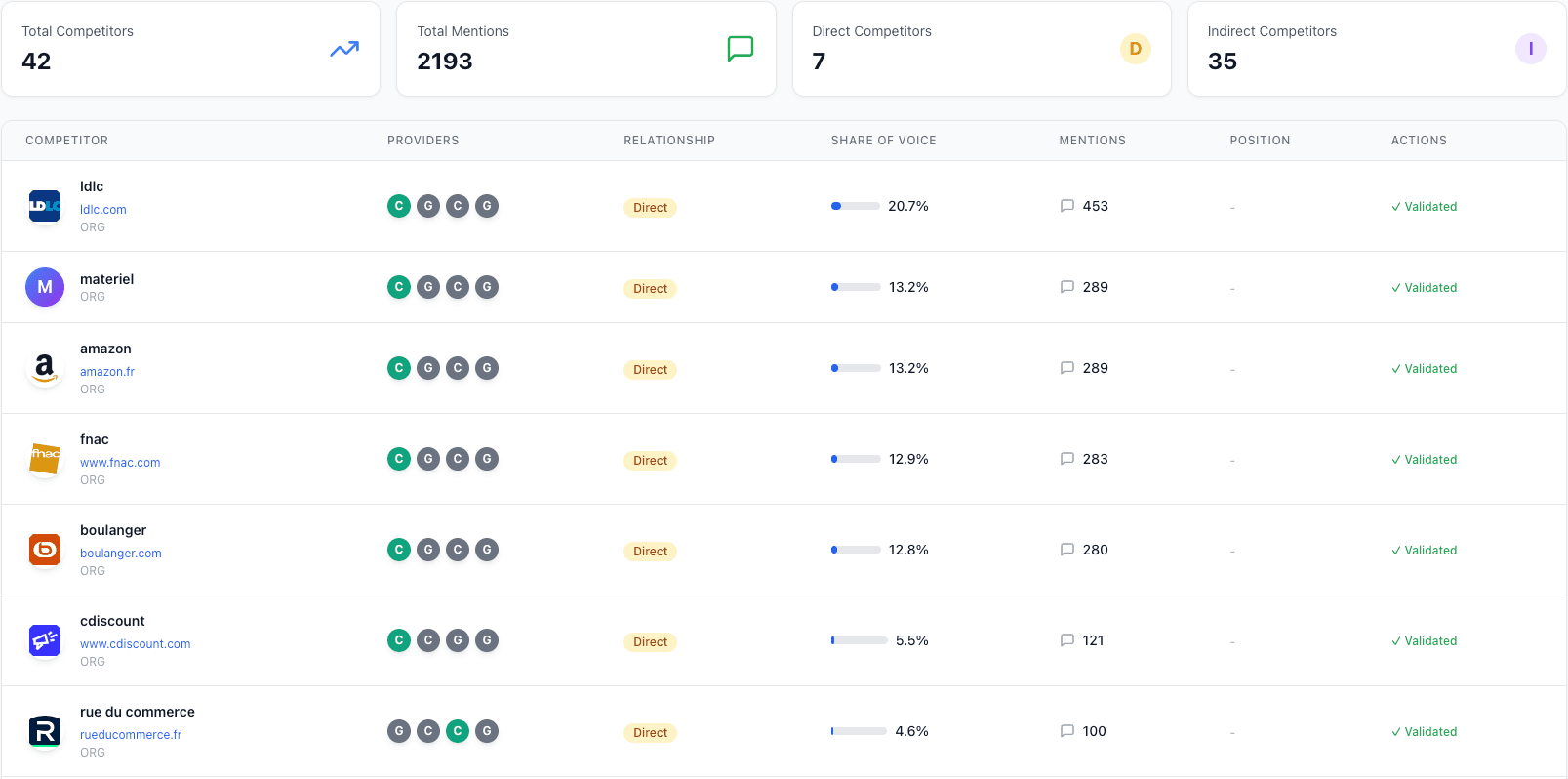
Task: Click the green C provider icon in ldlc row
Action: (399, 206)
